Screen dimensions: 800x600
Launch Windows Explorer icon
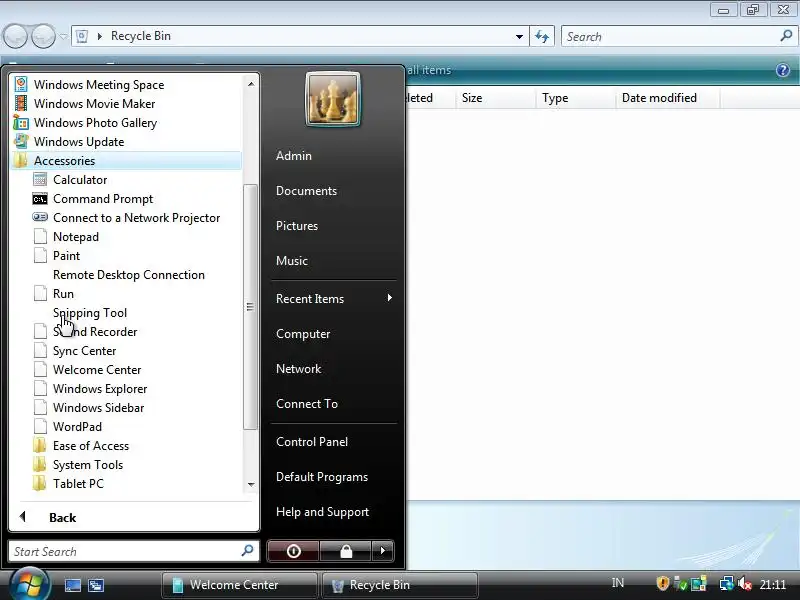[x=40, y=389]
